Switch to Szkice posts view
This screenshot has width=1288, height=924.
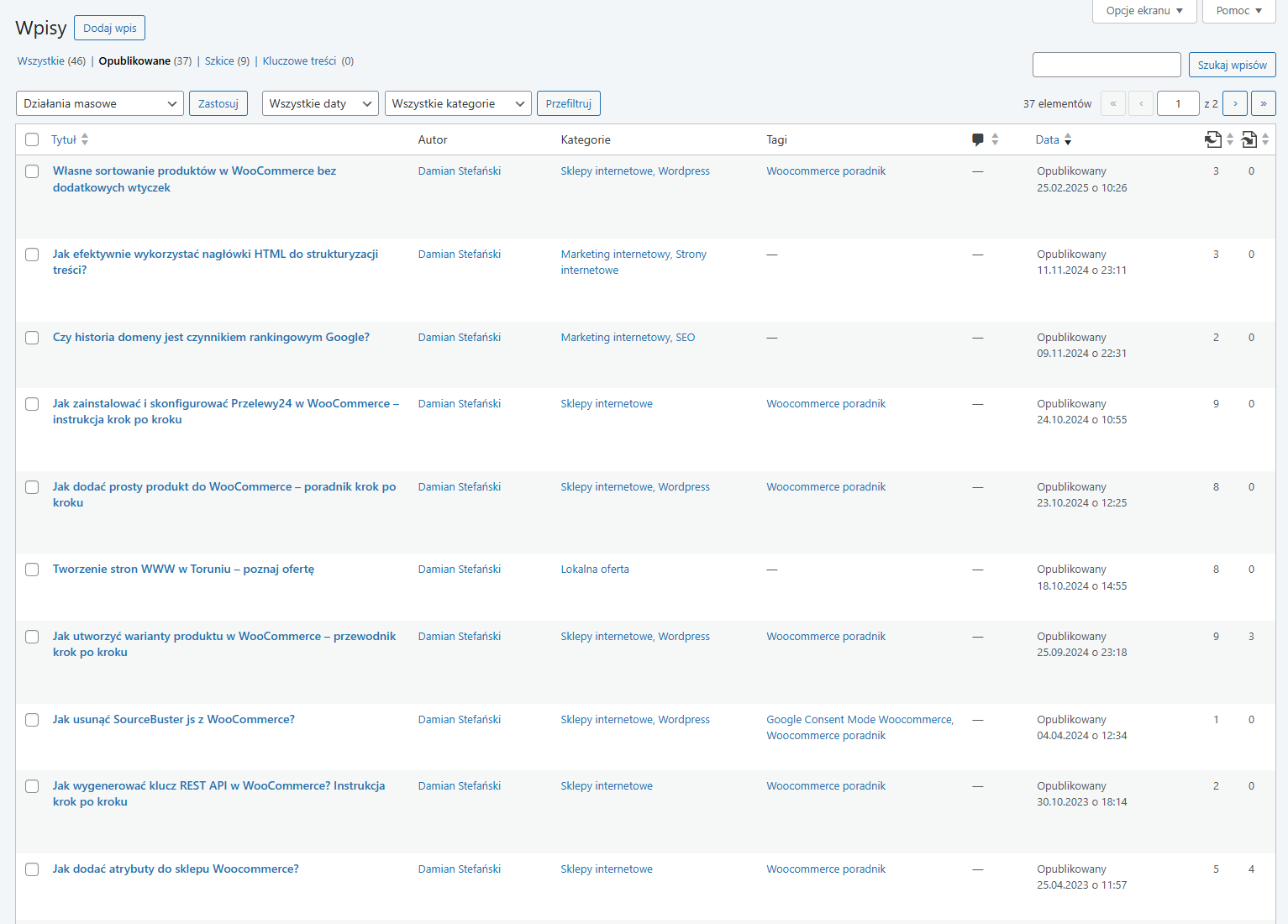[x=219, y=61]
